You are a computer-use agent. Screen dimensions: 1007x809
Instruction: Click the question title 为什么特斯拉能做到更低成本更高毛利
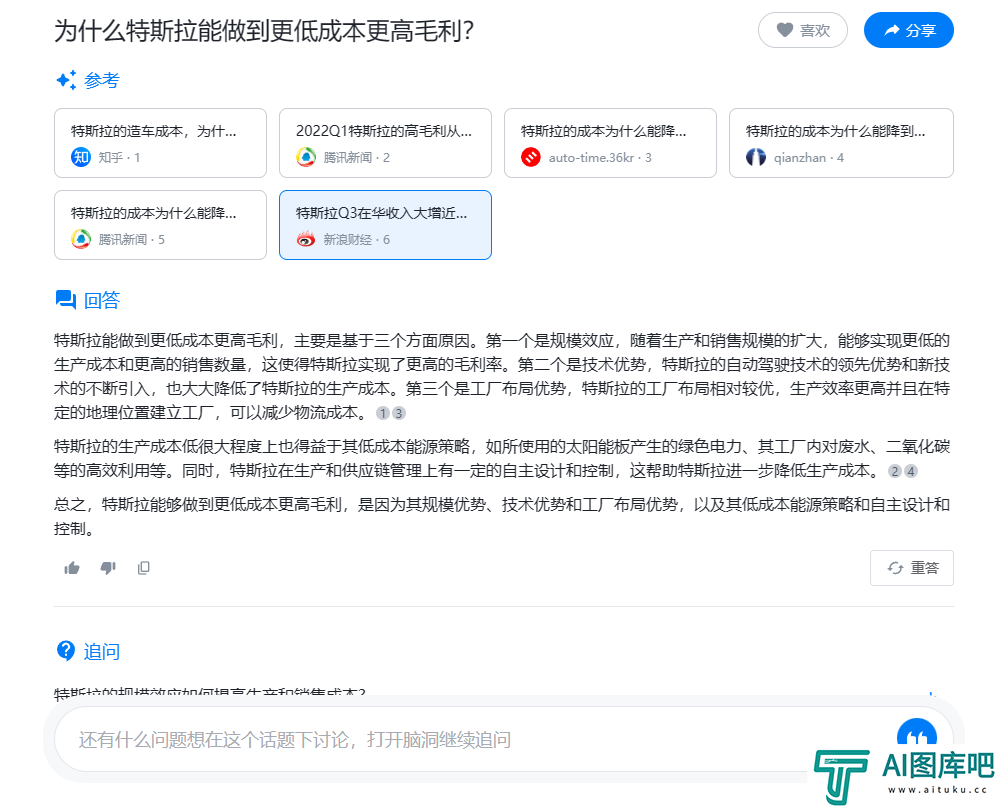264,31
